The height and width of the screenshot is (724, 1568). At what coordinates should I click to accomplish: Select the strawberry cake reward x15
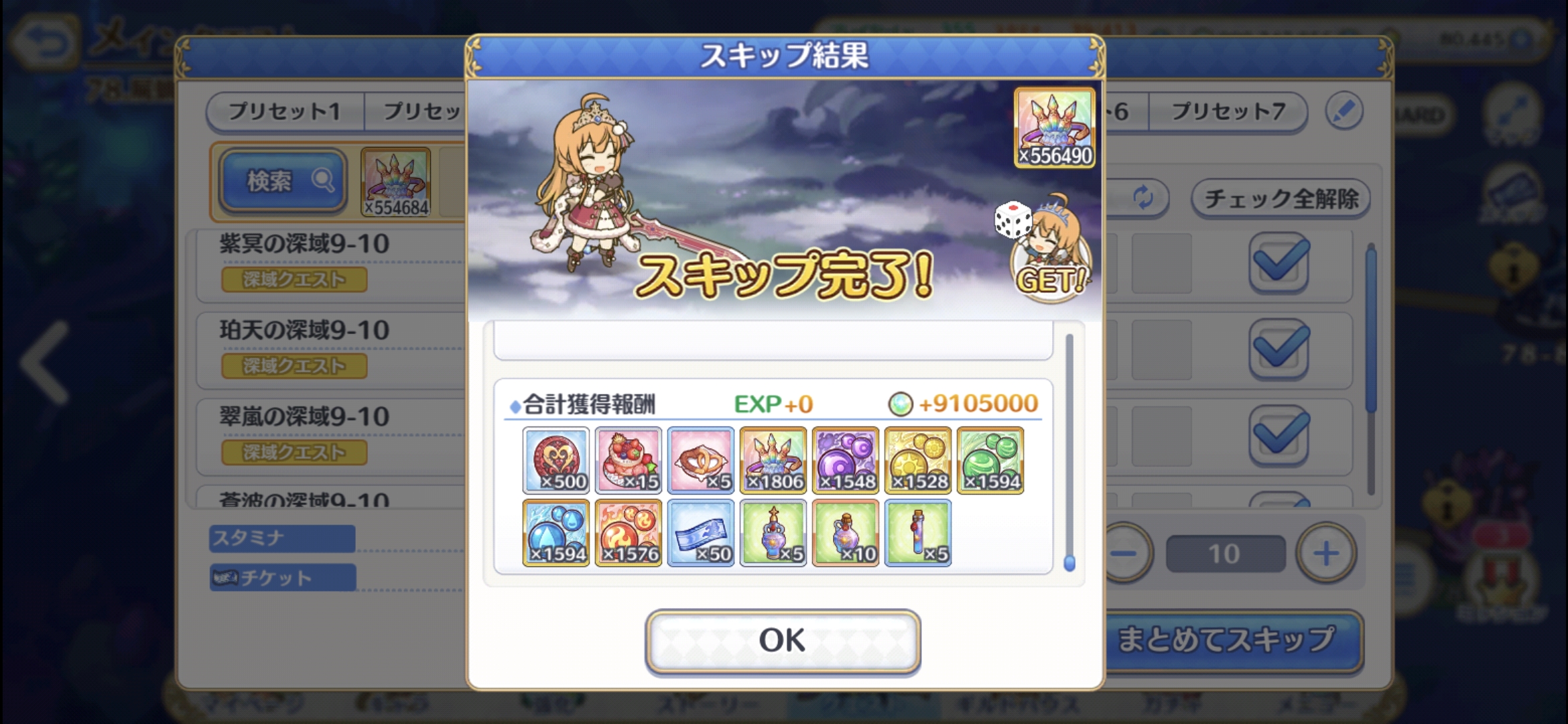(x=629, y=460)
